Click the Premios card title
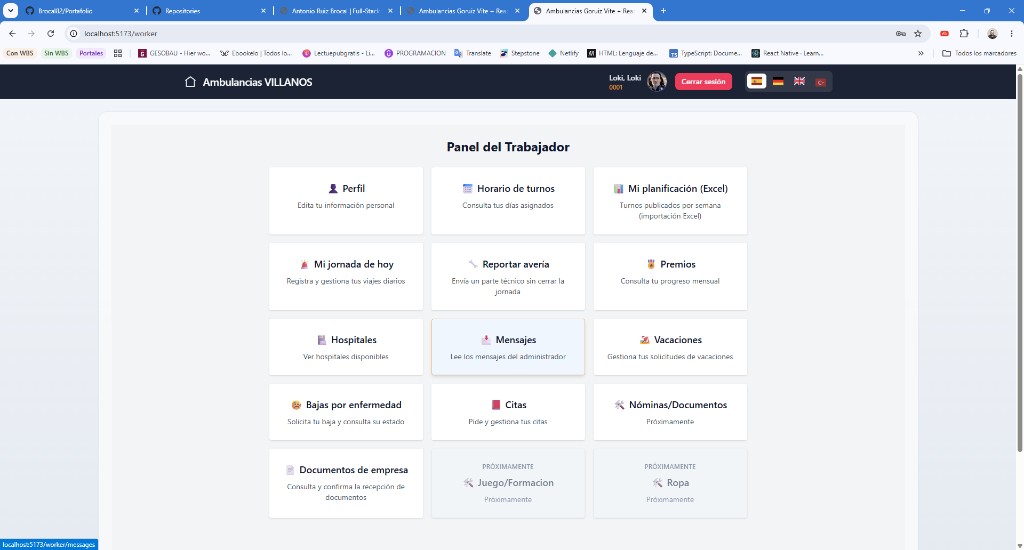 678,264
